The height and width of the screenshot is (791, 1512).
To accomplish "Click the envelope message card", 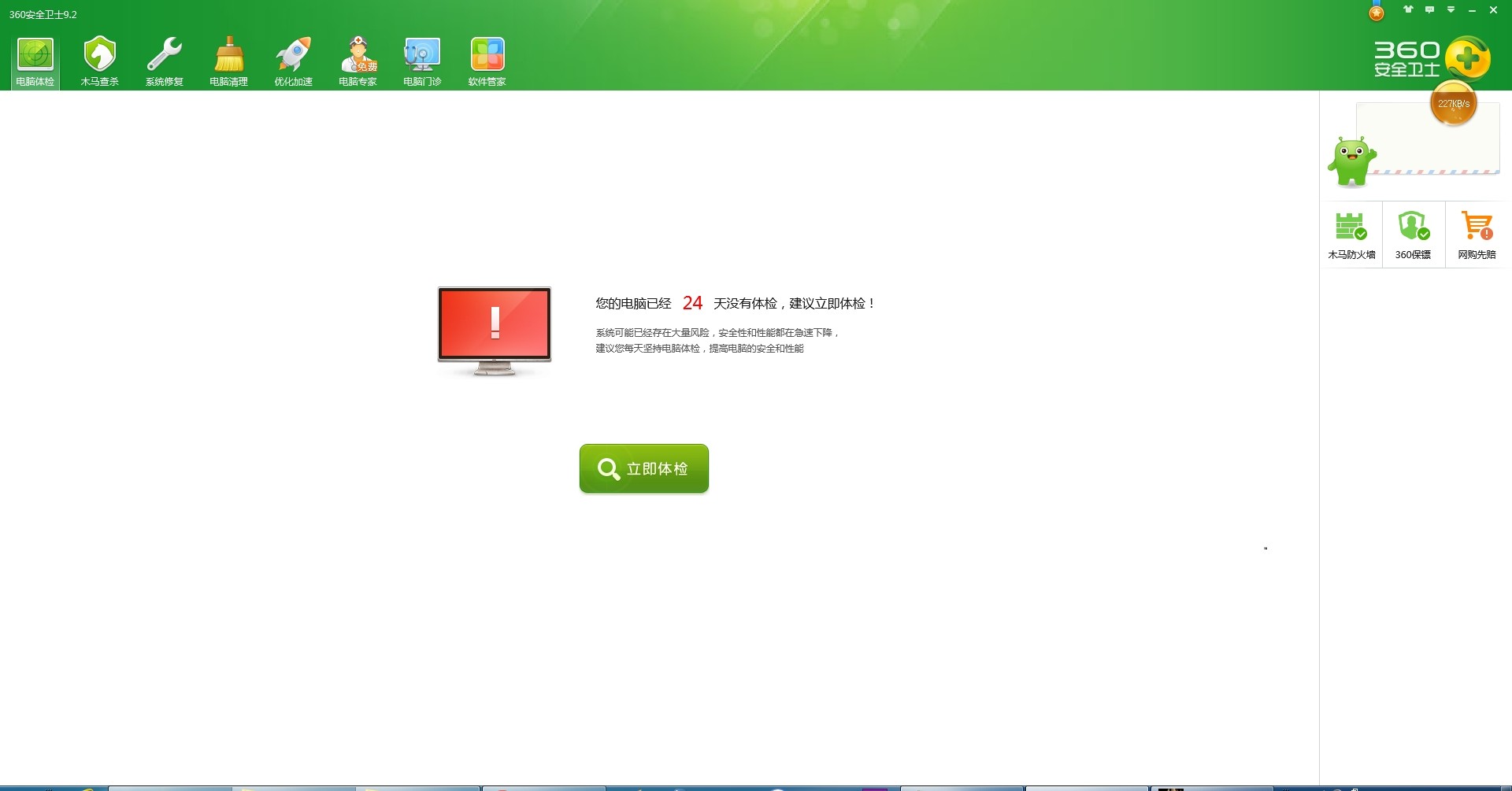I will pos(1427,139).
